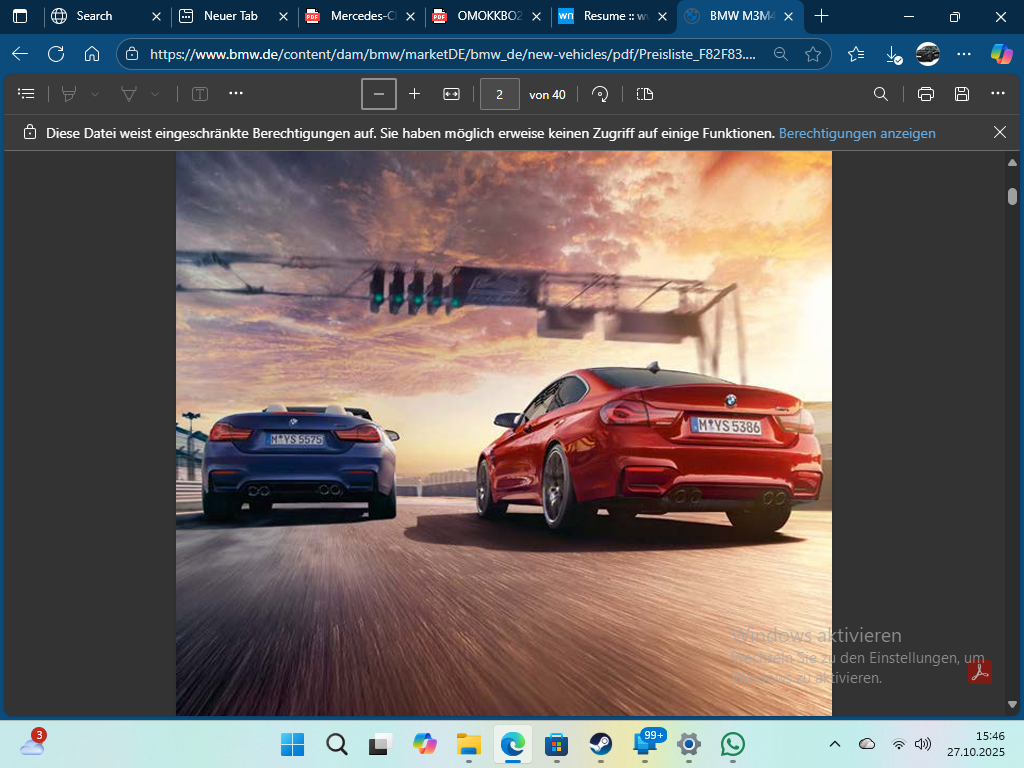Image resolution: width=1024 pixels, height=768 pixels.
Task: Open a new browser tab
Action: 822,16
